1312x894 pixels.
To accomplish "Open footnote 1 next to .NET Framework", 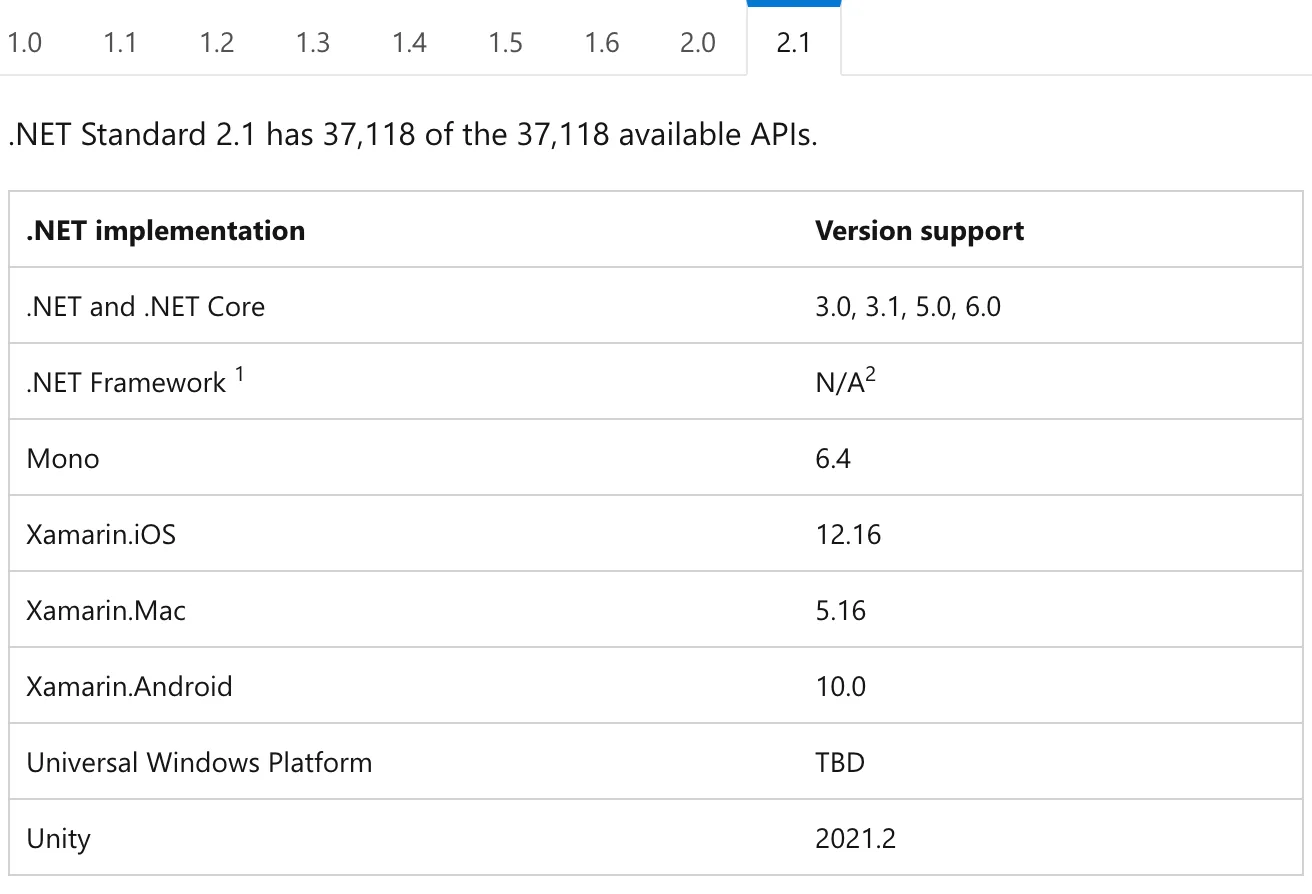I will point(240,374).
